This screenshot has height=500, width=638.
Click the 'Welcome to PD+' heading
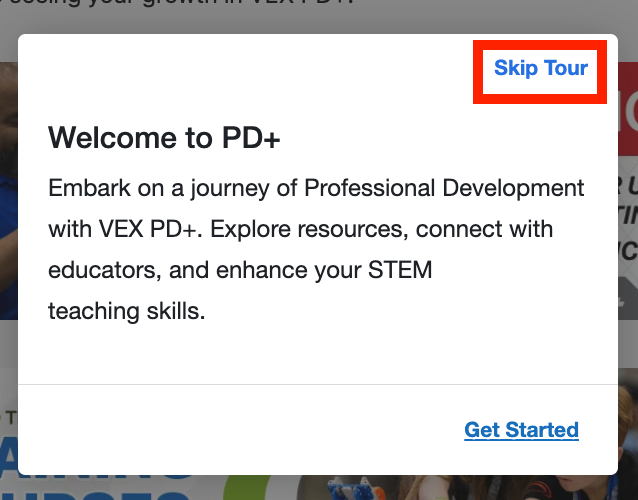point(164,138)
